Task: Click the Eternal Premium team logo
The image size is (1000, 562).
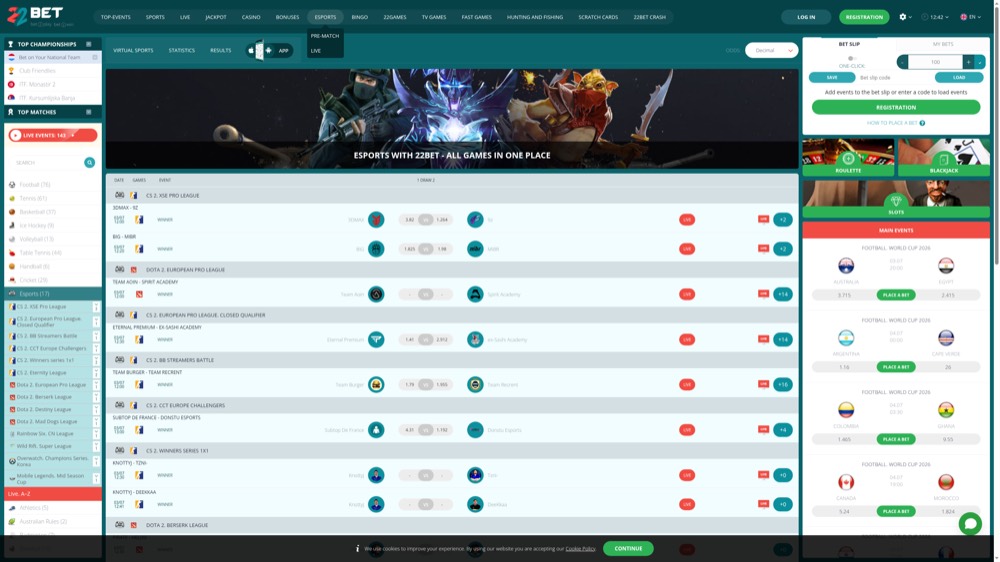Action: 376,339
